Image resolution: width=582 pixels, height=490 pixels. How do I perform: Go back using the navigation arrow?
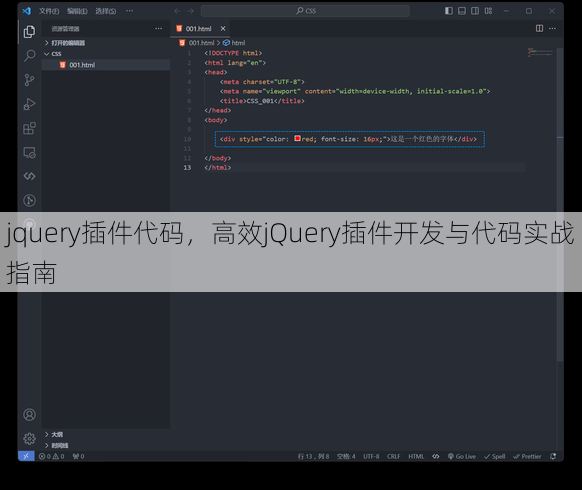coord(177,11)
